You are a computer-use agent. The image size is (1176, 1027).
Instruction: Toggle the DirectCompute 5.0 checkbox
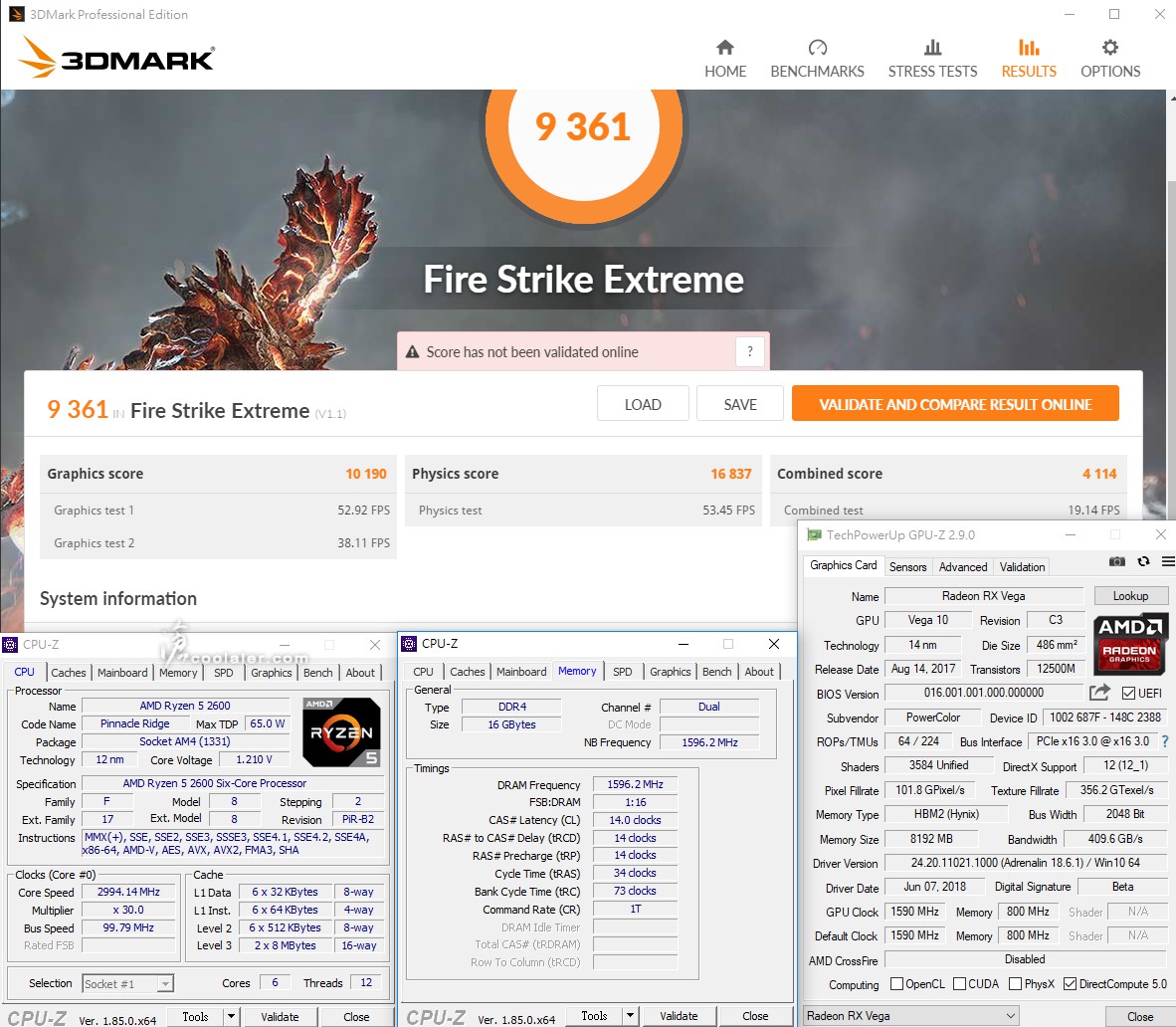(1071, 983)
